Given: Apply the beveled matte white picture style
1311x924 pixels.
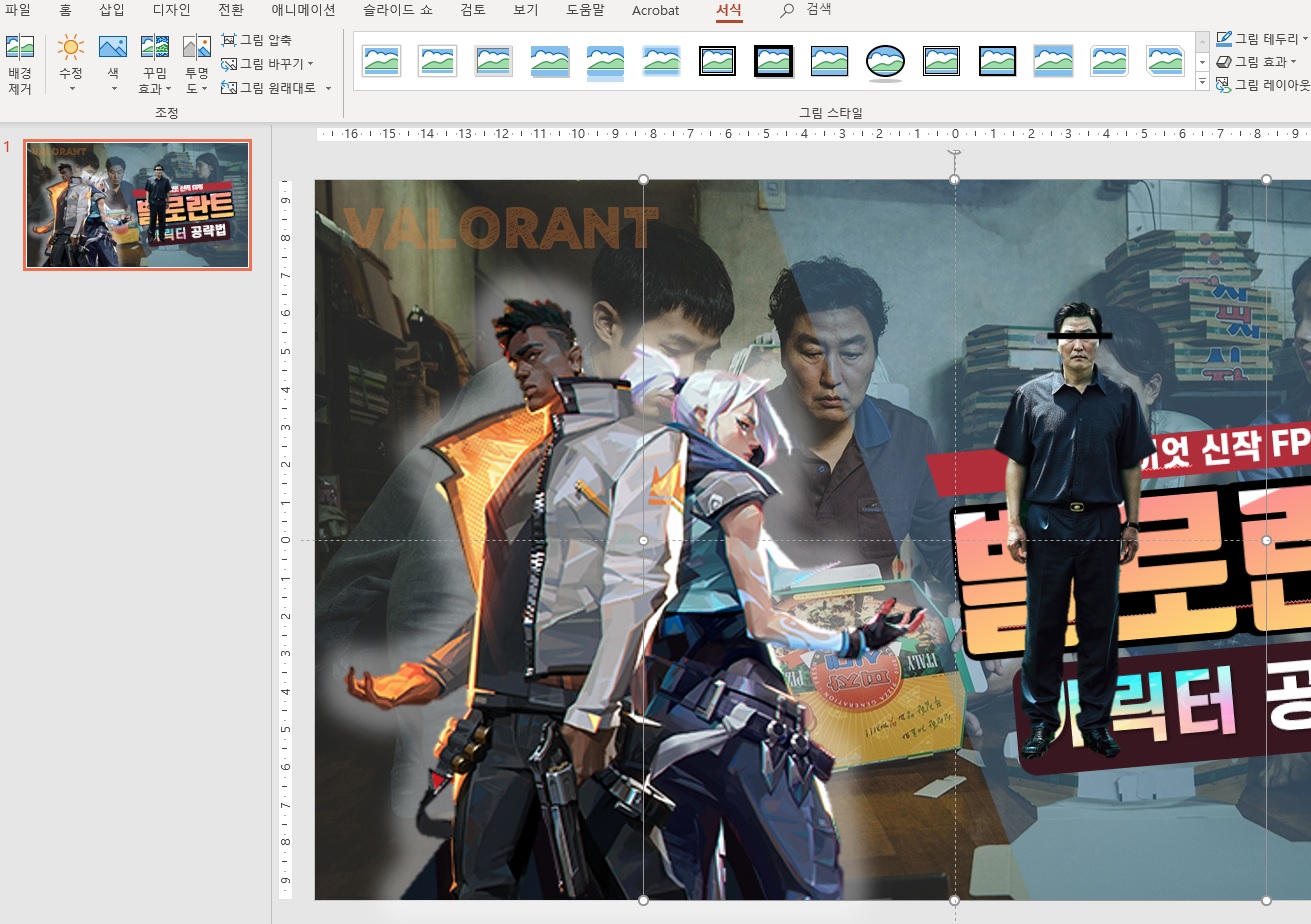Looking at the screenshot, I should pos(437,61).
